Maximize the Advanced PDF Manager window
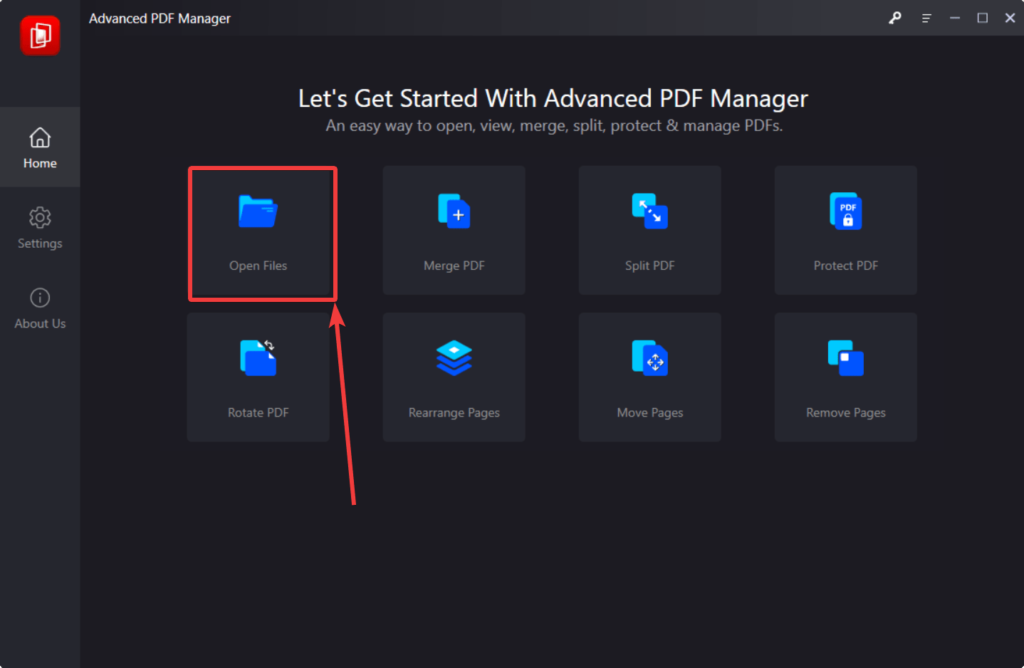This screenshot has height=668, width=1024. [982, 18]
